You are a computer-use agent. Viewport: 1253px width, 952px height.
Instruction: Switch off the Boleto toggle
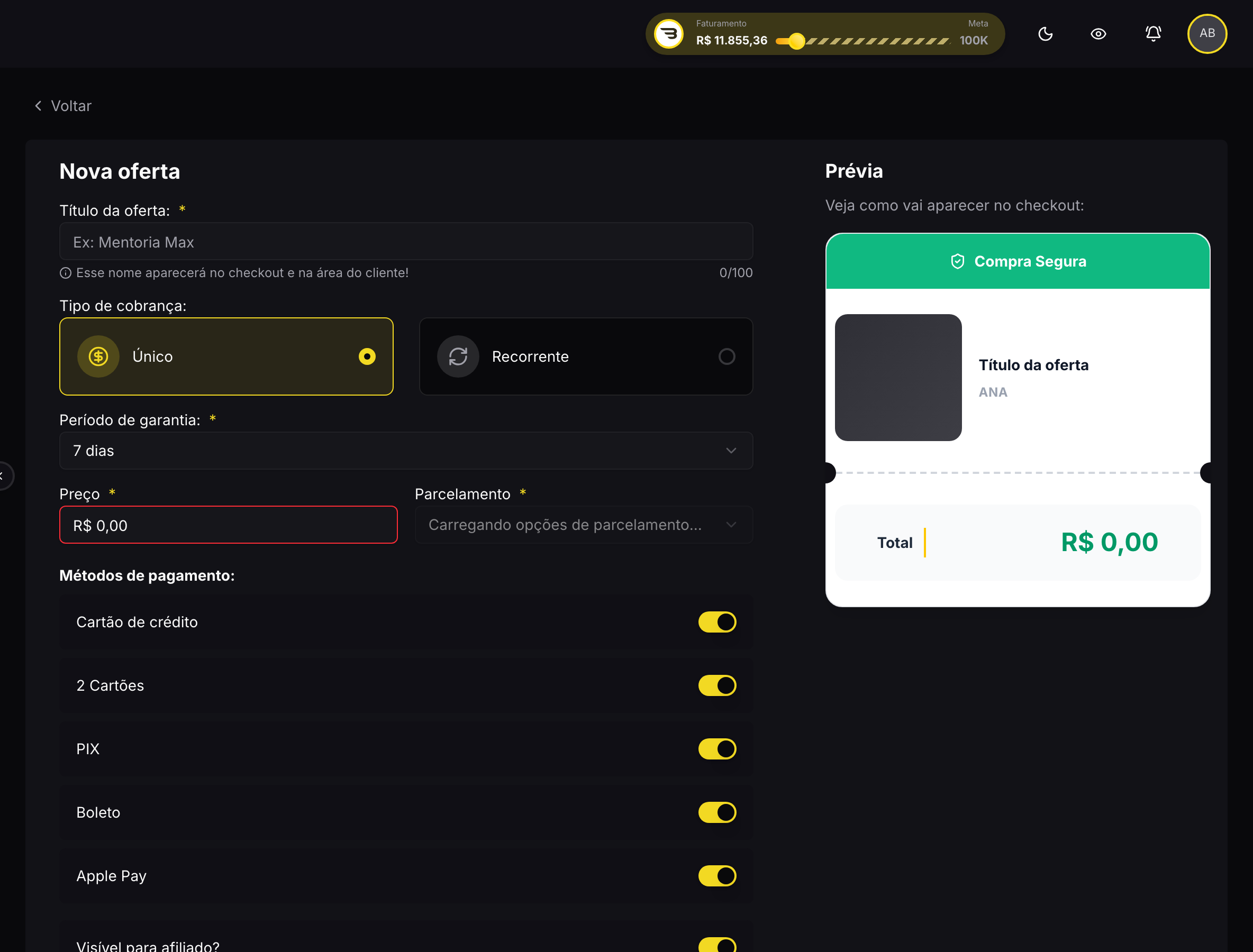[x=716, y=812]
